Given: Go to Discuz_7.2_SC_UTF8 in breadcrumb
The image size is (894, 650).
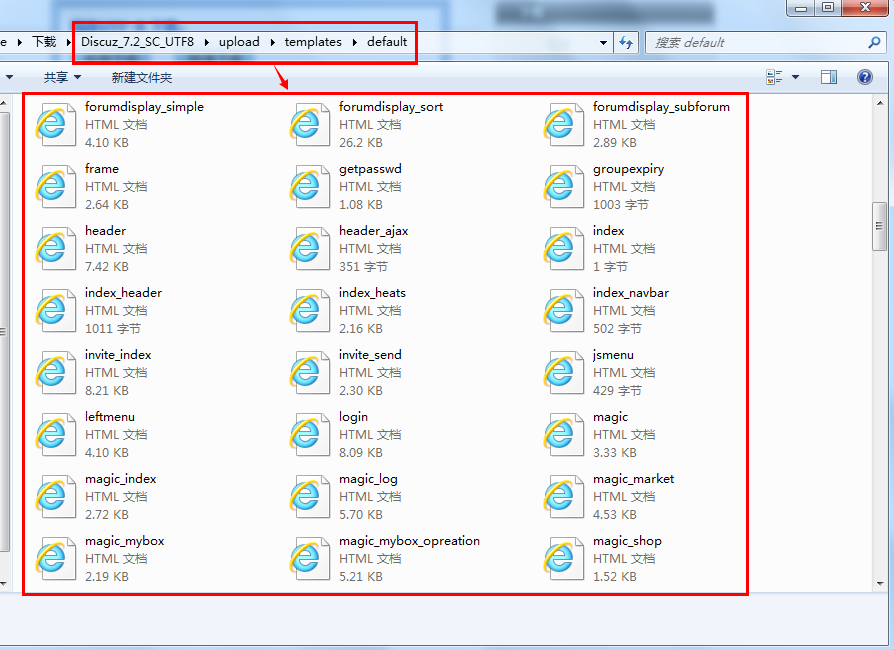Looking at the screenshot, I should pyautogui.click(x=137, y=42).
